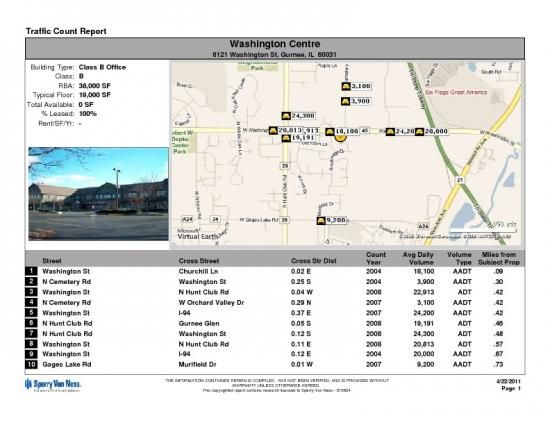Click the Miles from Subject Prop header
The width and height of the screenshot is (550, 425).
coord(499,258)
